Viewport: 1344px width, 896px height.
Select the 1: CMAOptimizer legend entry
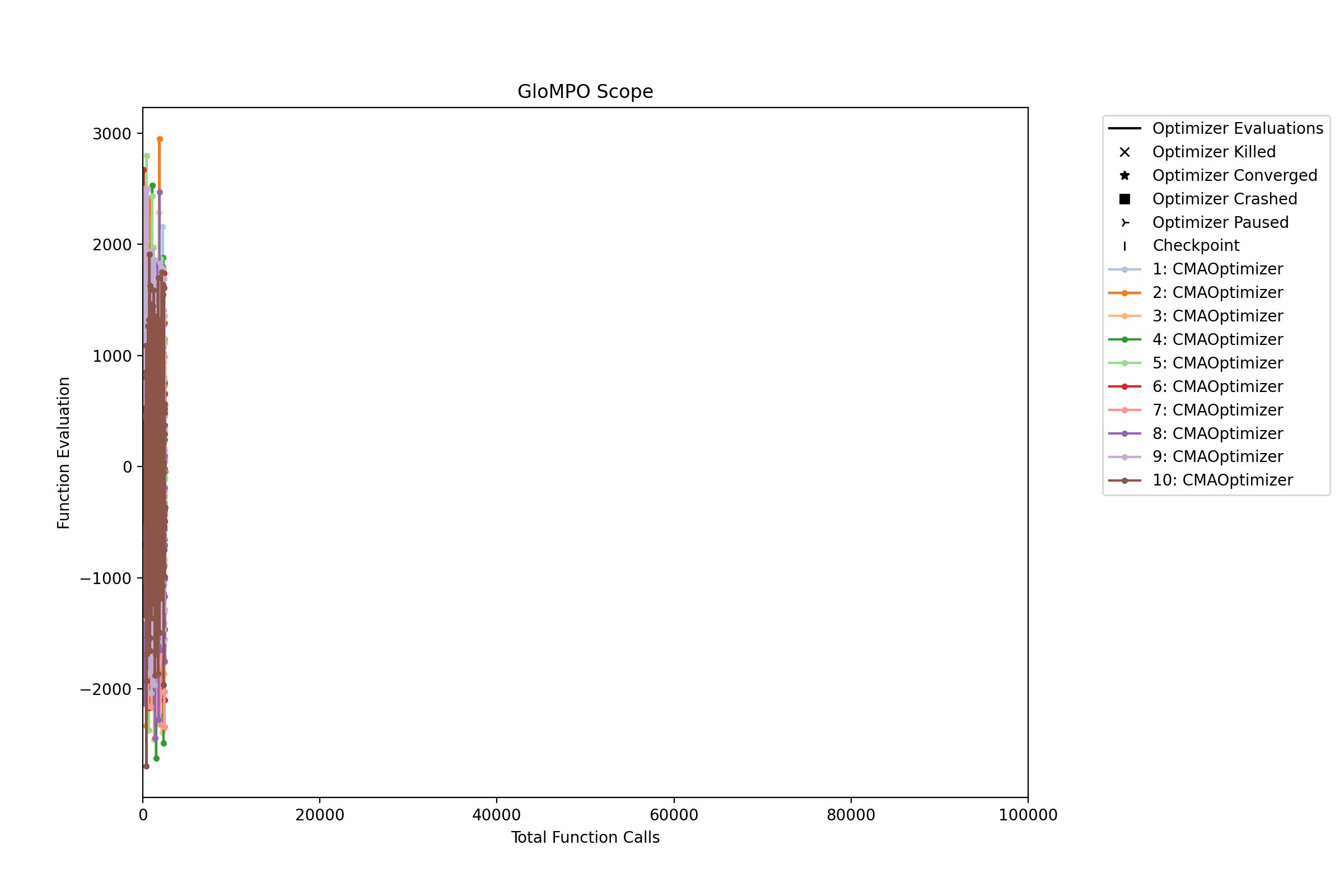(x=1217, y=269)
